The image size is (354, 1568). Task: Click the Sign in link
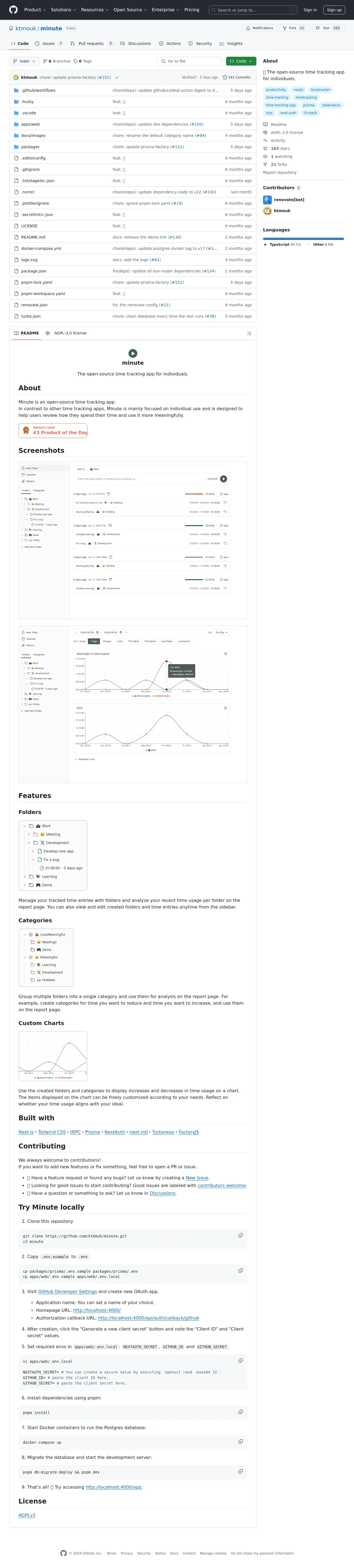[x=310, y=10]
